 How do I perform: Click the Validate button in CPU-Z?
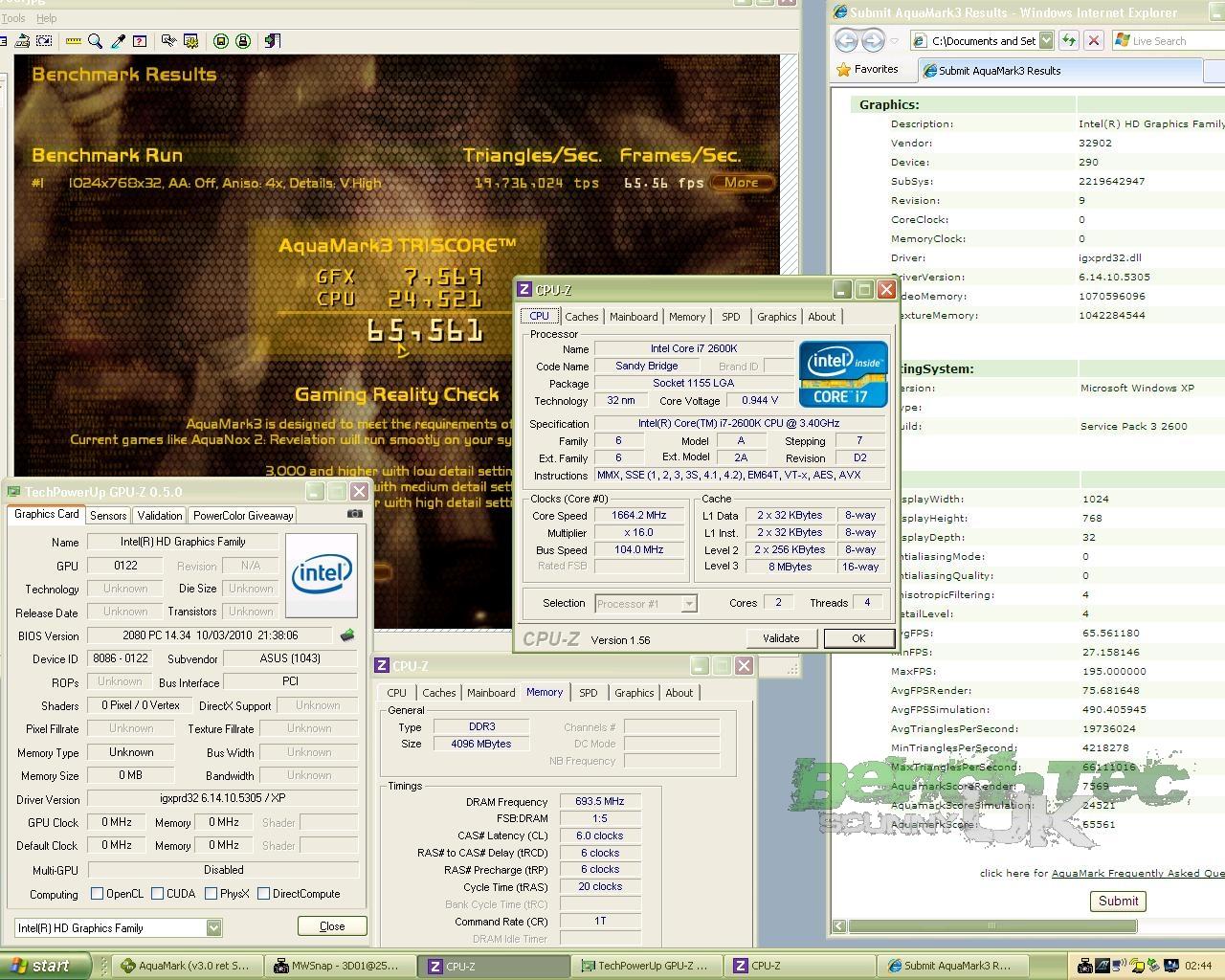(781, 638)
